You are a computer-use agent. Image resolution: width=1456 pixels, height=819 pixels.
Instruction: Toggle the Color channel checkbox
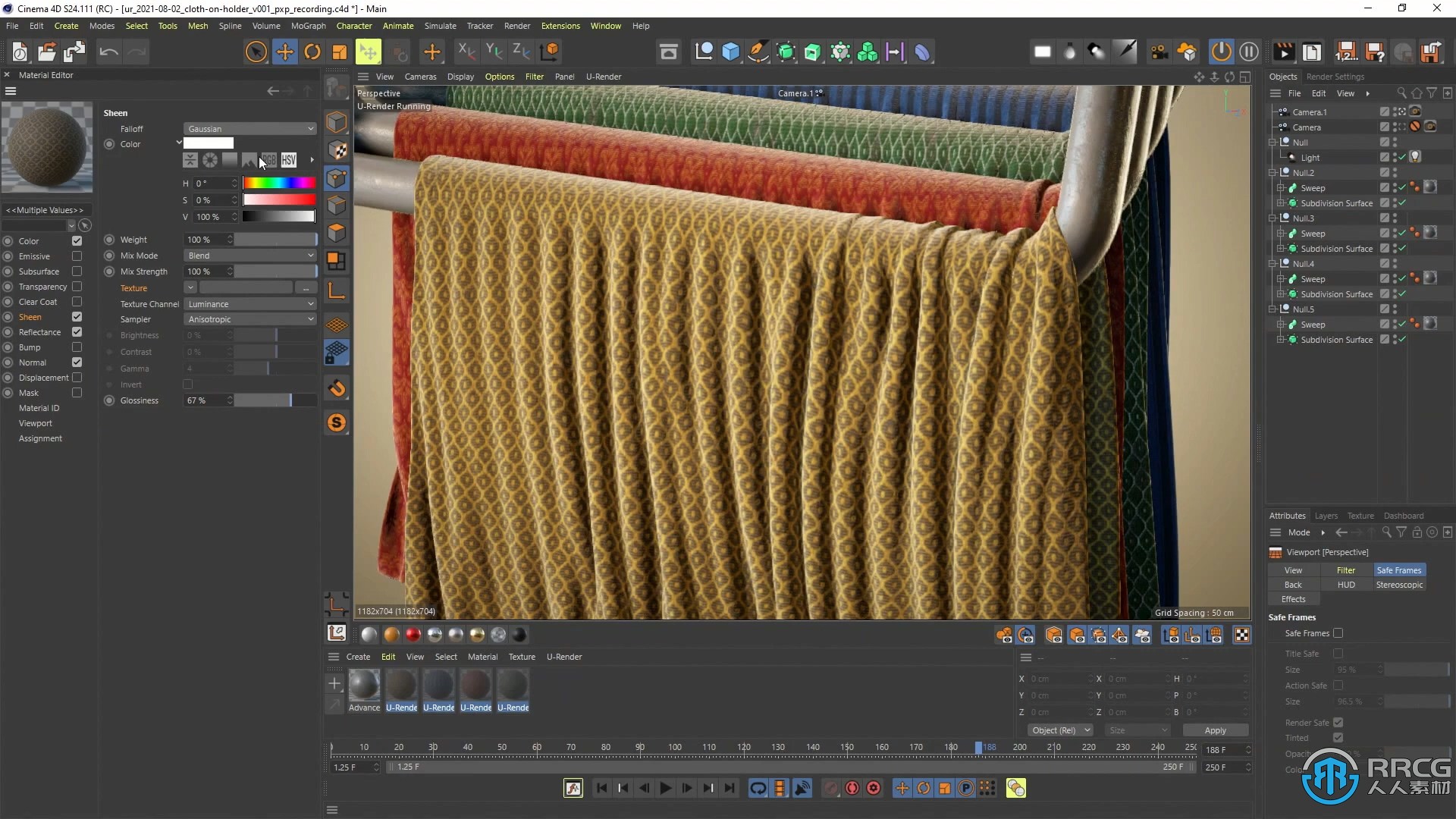77,241
